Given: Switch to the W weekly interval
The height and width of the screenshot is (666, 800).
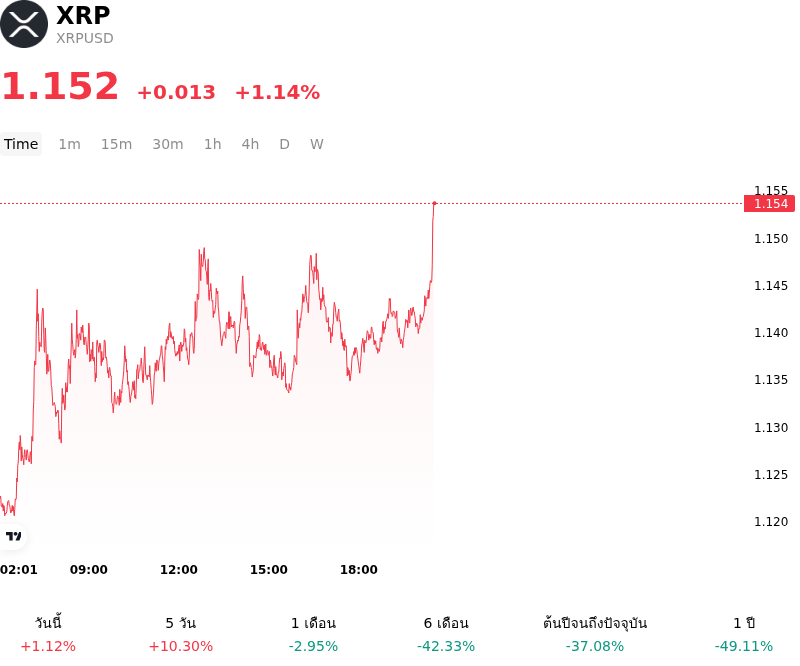Looking at the screenshot, I should tap(317, 144).
